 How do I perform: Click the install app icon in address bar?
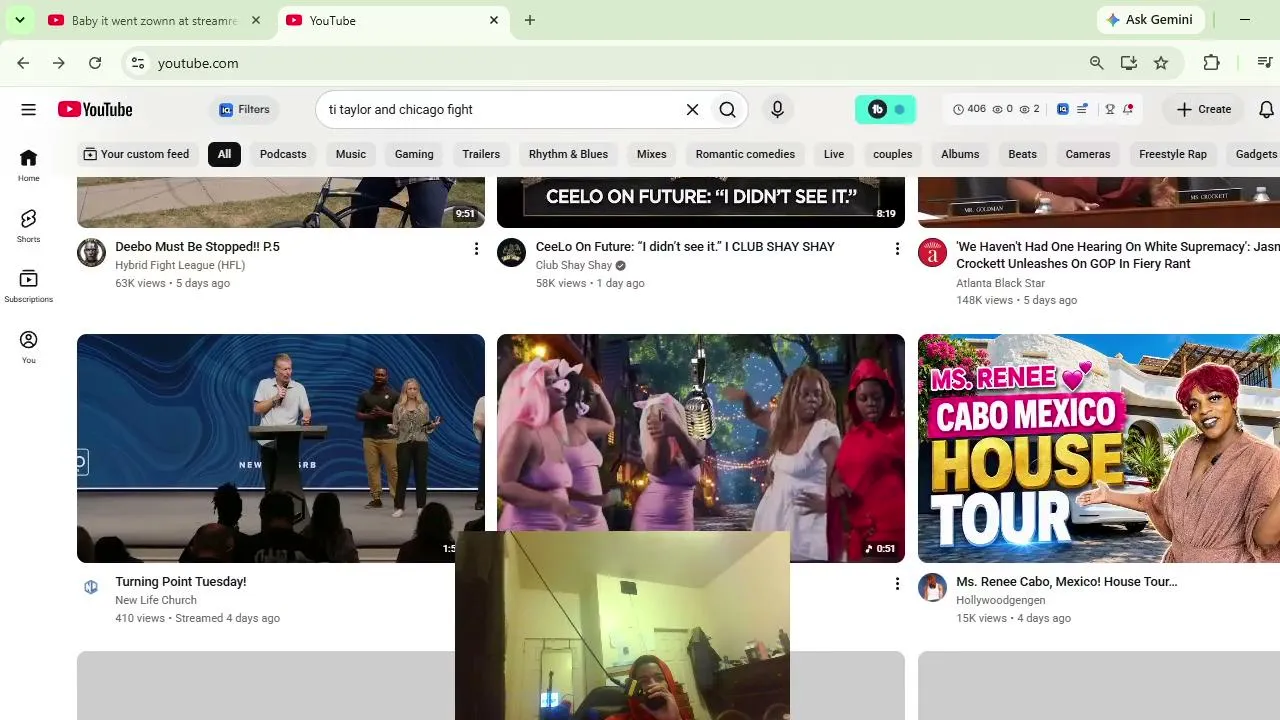pyautogui.click(x=1129, y=63)
